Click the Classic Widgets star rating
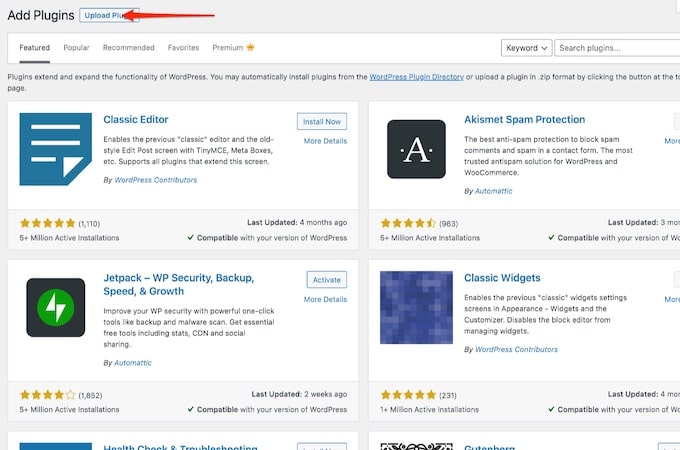Image resolution: width=680 pixels, height=450 pixels. (408, 395)
